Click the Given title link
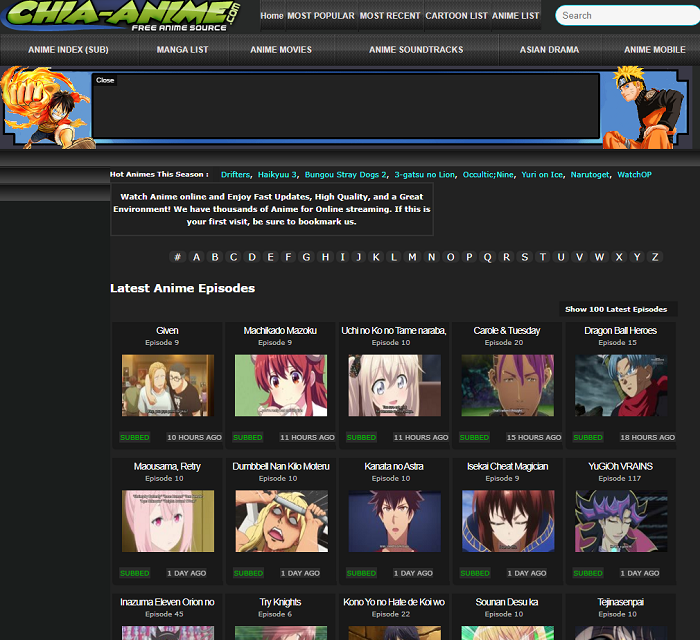 point(167,331)
